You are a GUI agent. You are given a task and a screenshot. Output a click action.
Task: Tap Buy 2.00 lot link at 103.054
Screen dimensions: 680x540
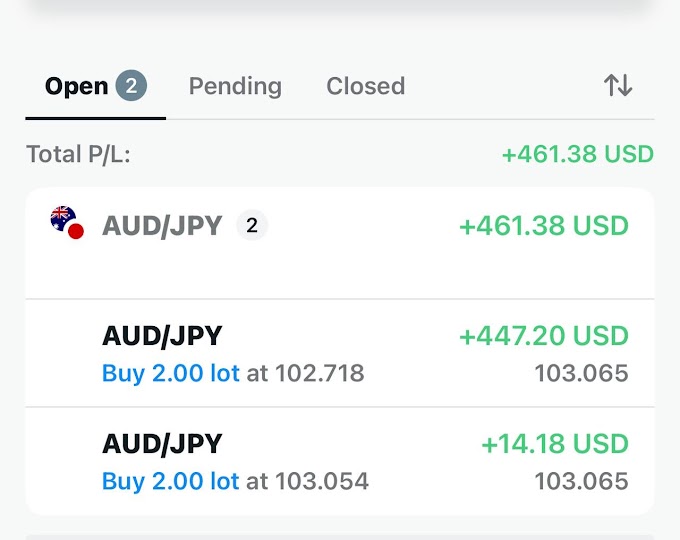(170, 482)
